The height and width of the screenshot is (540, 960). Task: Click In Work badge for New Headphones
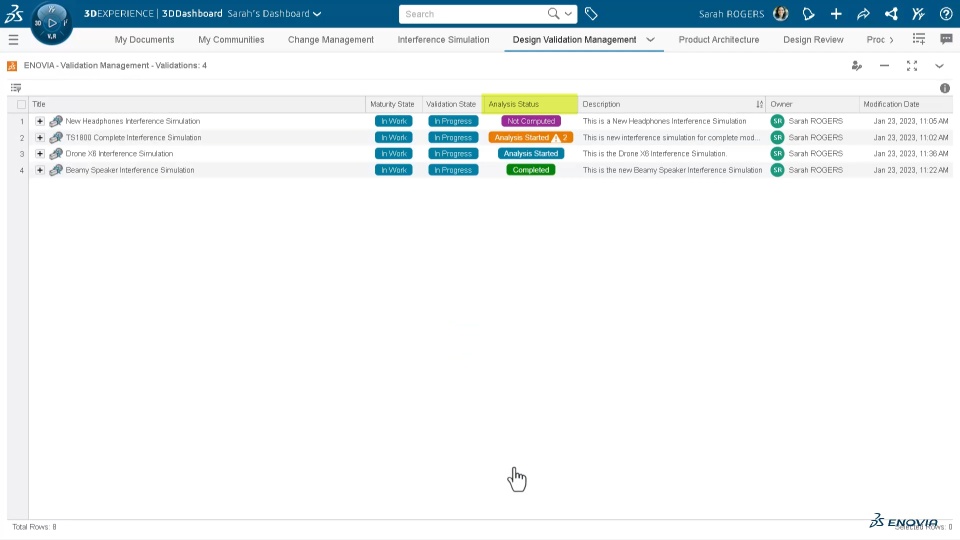coord(394,121)
